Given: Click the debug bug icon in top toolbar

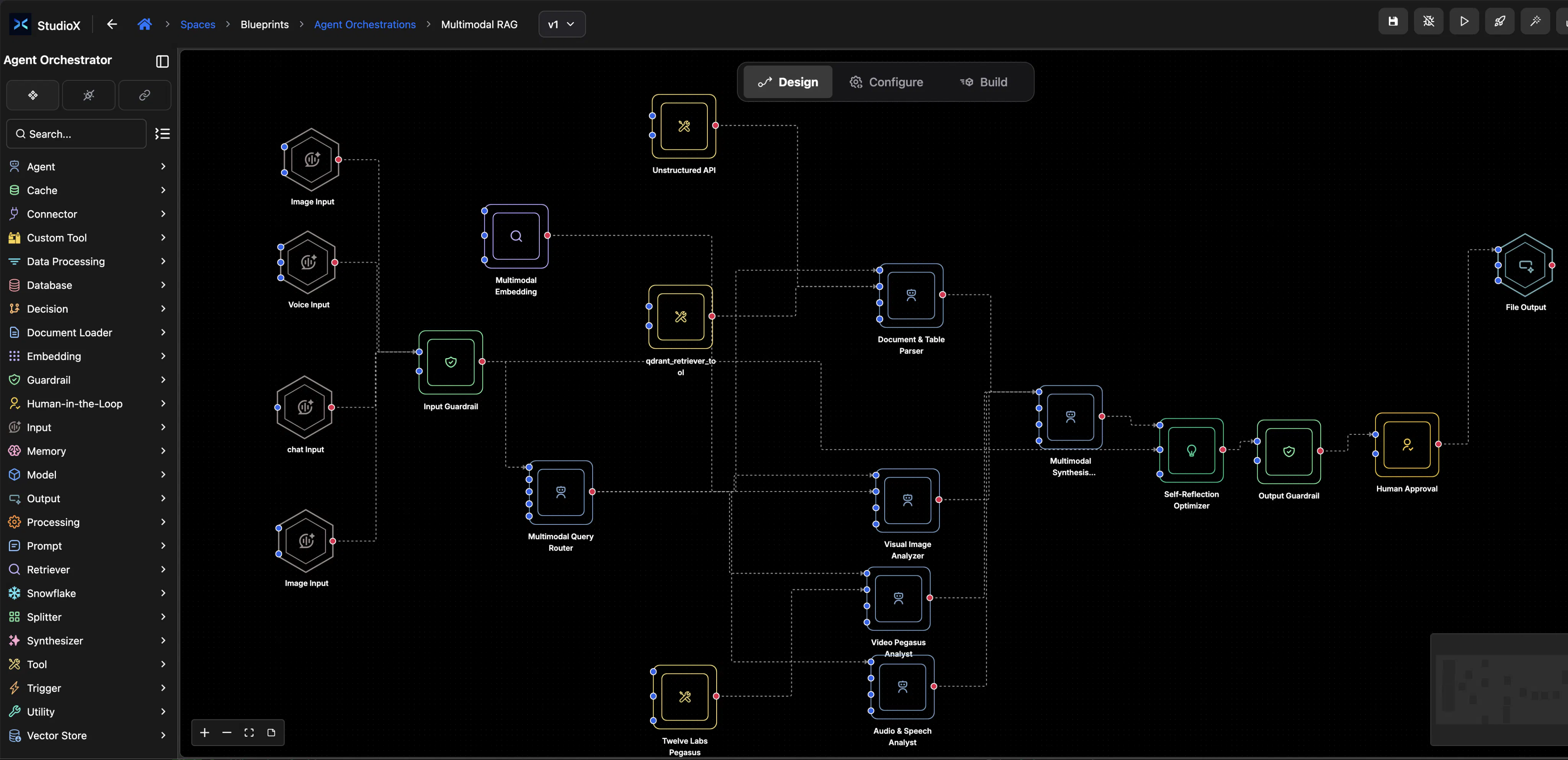Looking at the screenshot, I should tap(1429, 22).
